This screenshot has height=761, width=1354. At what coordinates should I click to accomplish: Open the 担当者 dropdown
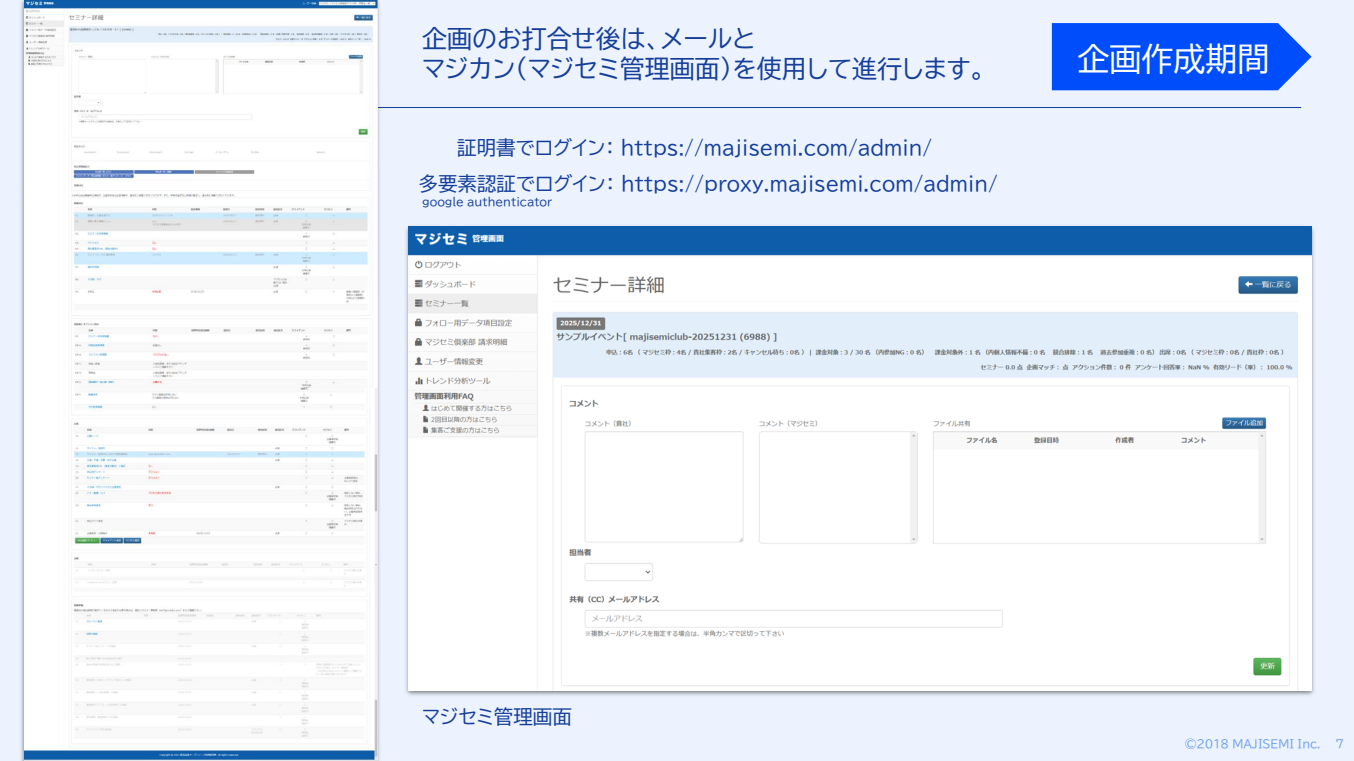(x=618, y=572)
